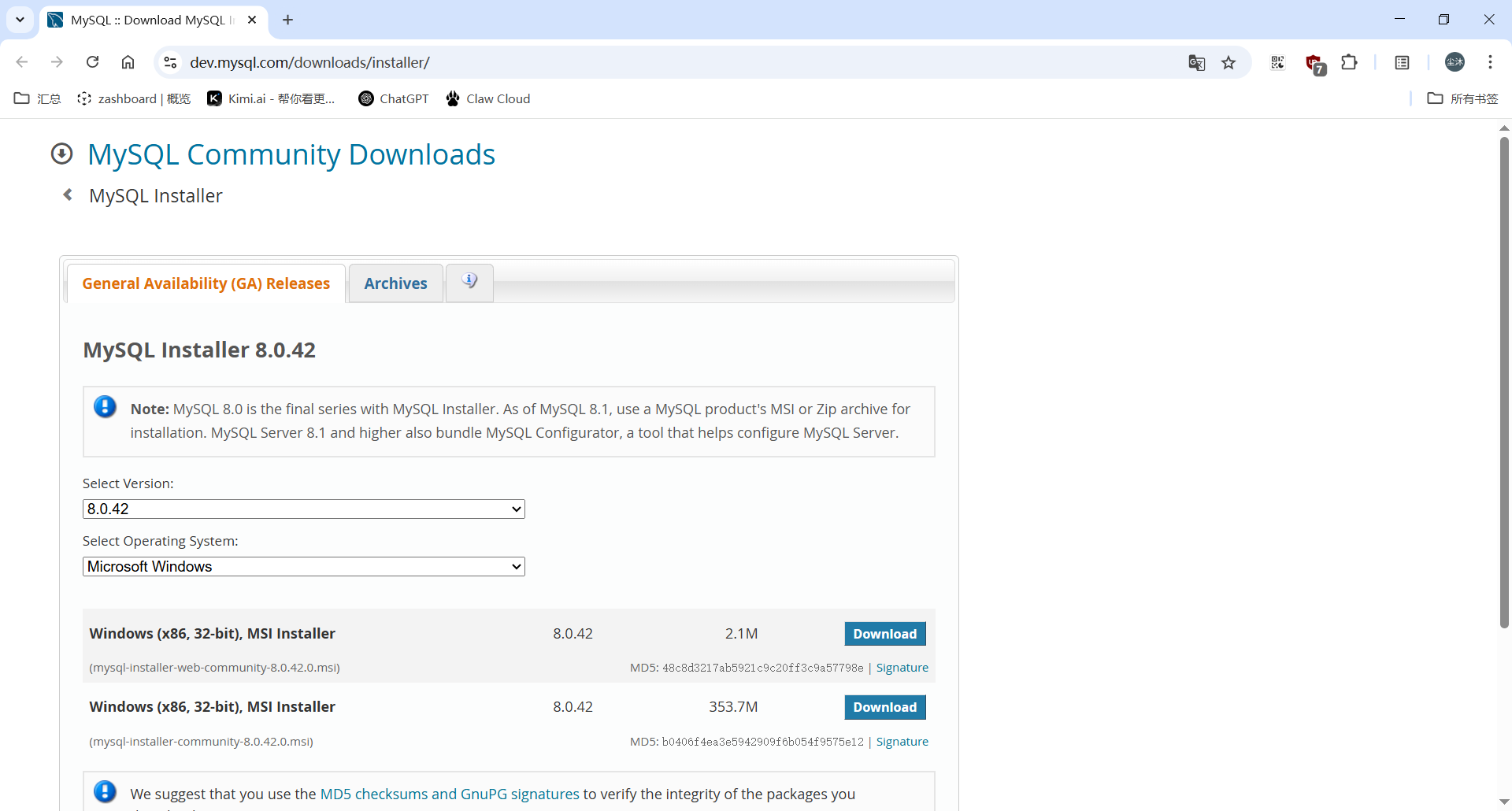Open Signature for 353.7M community installer
Image resolution: width=1512 pixels, height=811 pixels.
[x=902, y=742]
